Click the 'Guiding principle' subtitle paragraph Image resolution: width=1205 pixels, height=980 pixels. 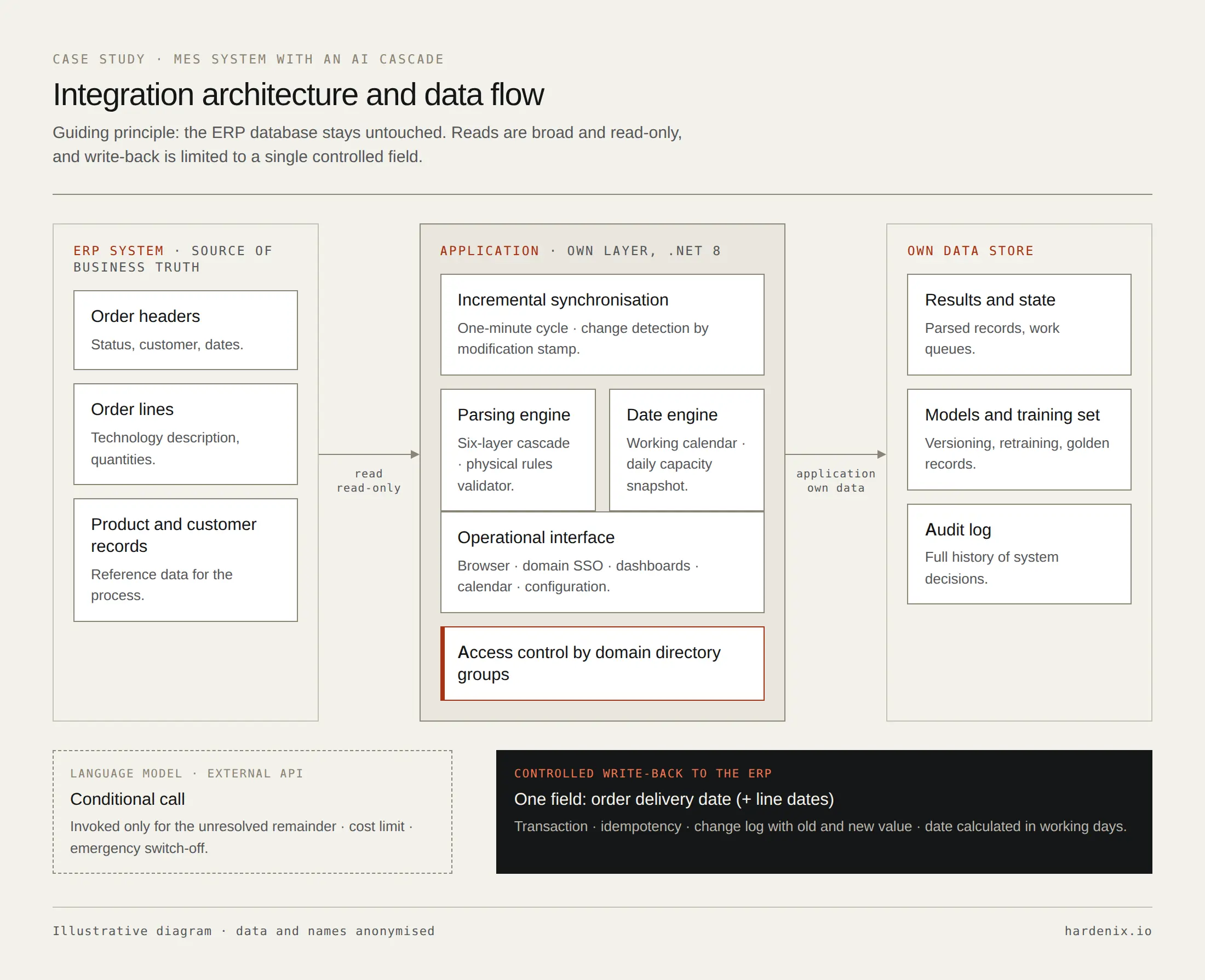(x=367, y=145)
